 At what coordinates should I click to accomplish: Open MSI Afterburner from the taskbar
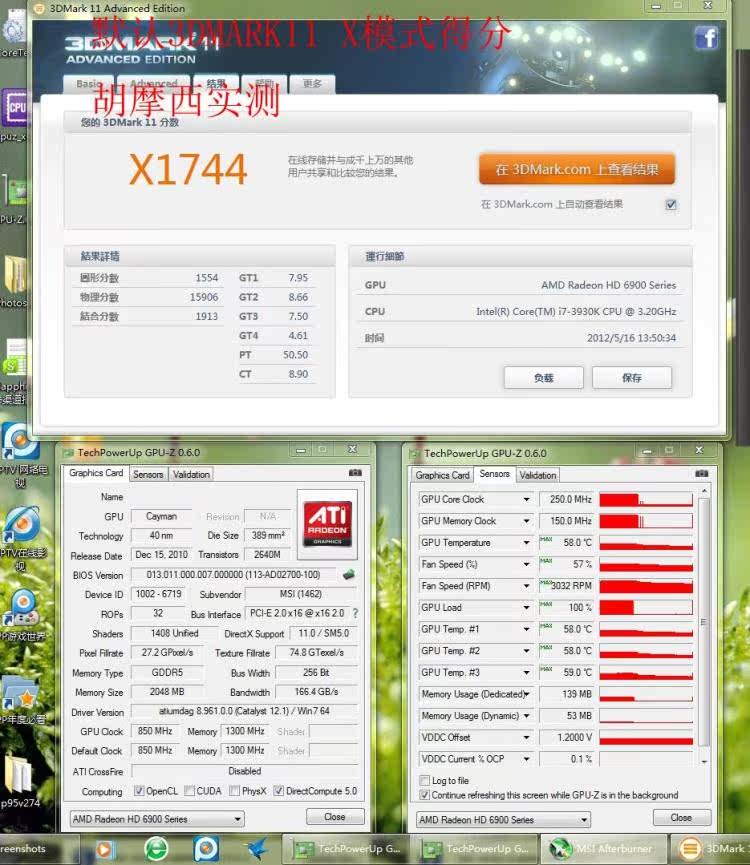click(601, 849)
